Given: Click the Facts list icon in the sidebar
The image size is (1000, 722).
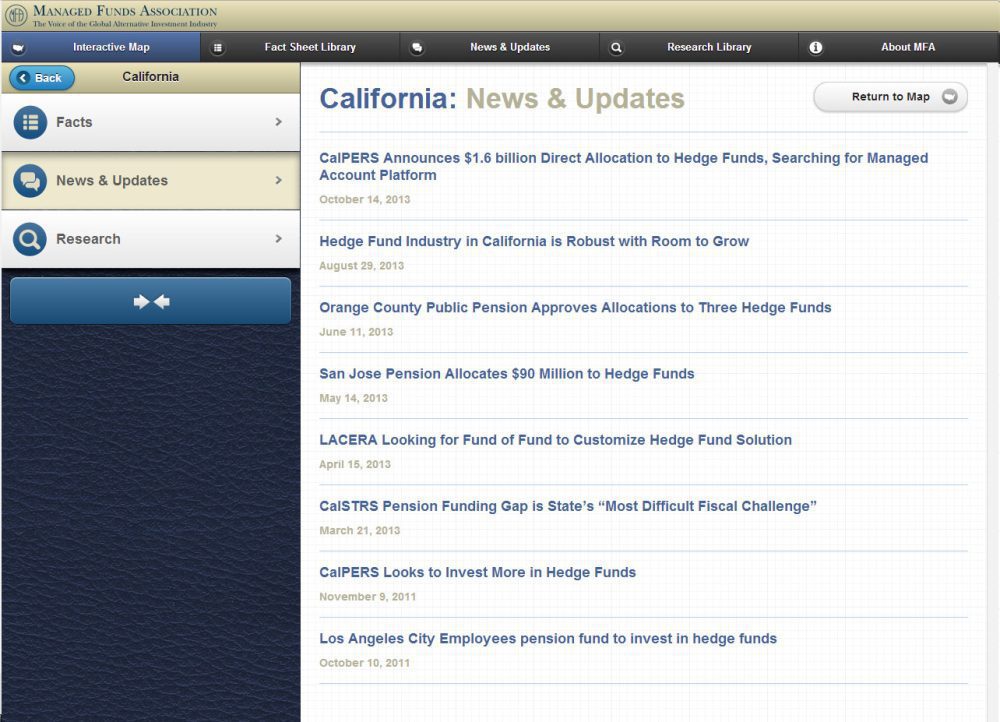Looking at the screenshot, I should (x=30, y=122).
